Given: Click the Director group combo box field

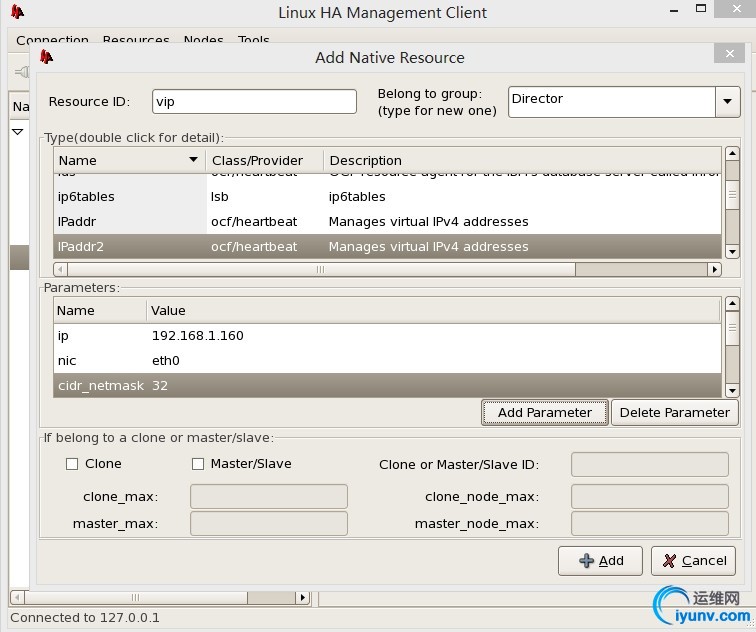Looking at the screenshot, I should point(612,102).
